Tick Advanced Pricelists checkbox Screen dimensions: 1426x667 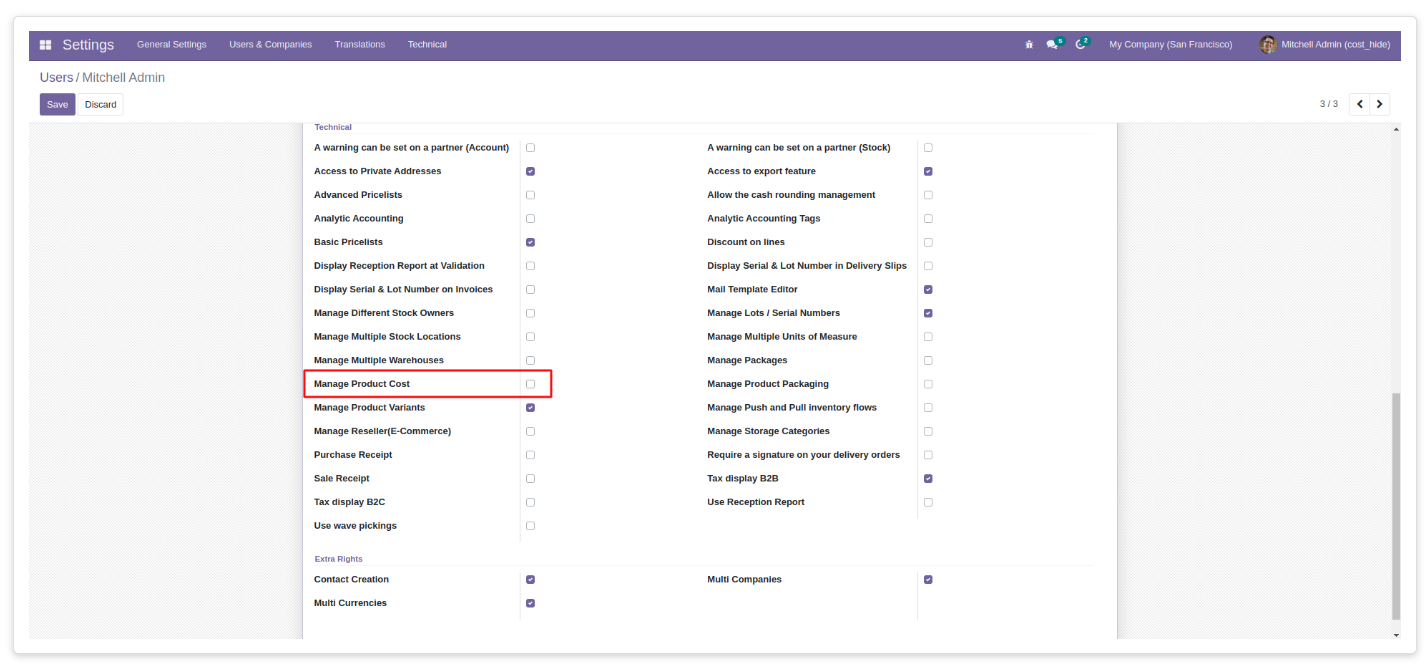coord(530,195)
